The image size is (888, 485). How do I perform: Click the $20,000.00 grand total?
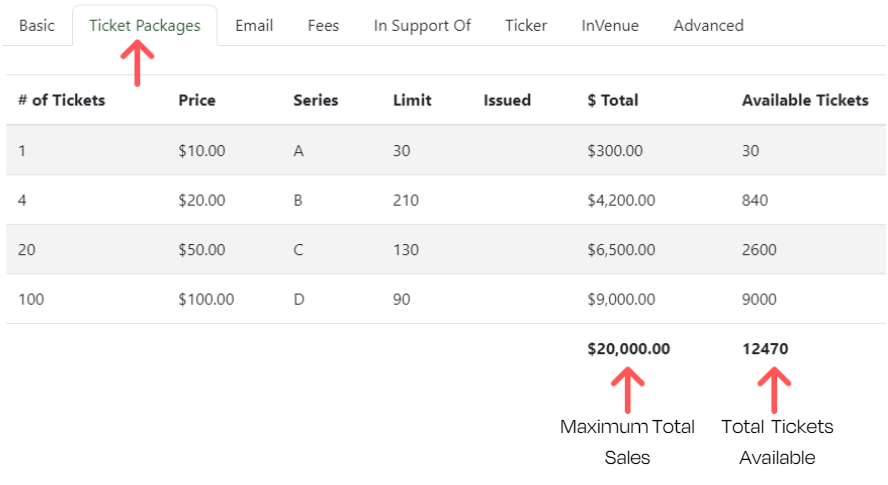click(x=629, y=349)
